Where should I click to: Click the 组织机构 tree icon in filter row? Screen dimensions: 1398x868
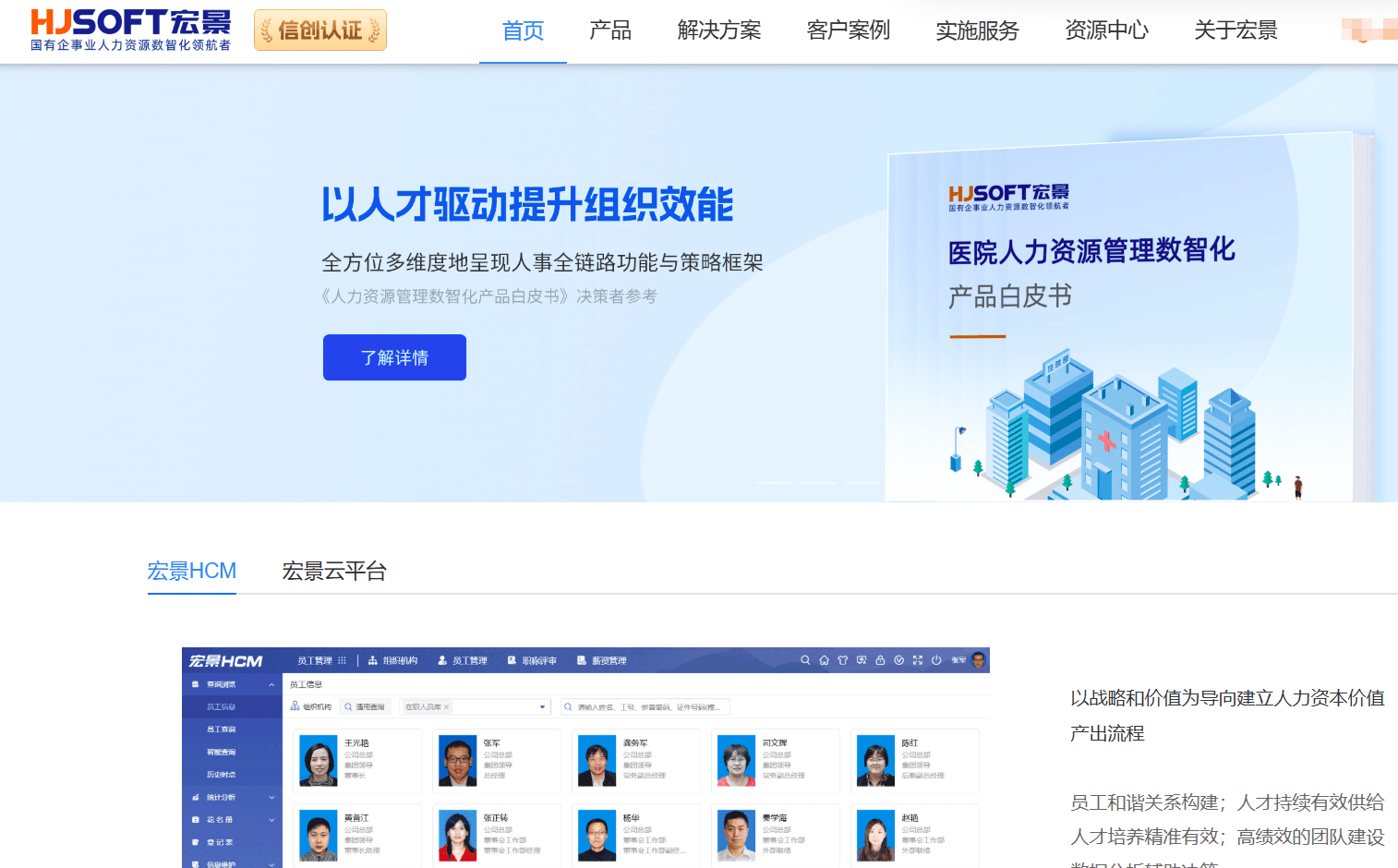coord(295,706)
